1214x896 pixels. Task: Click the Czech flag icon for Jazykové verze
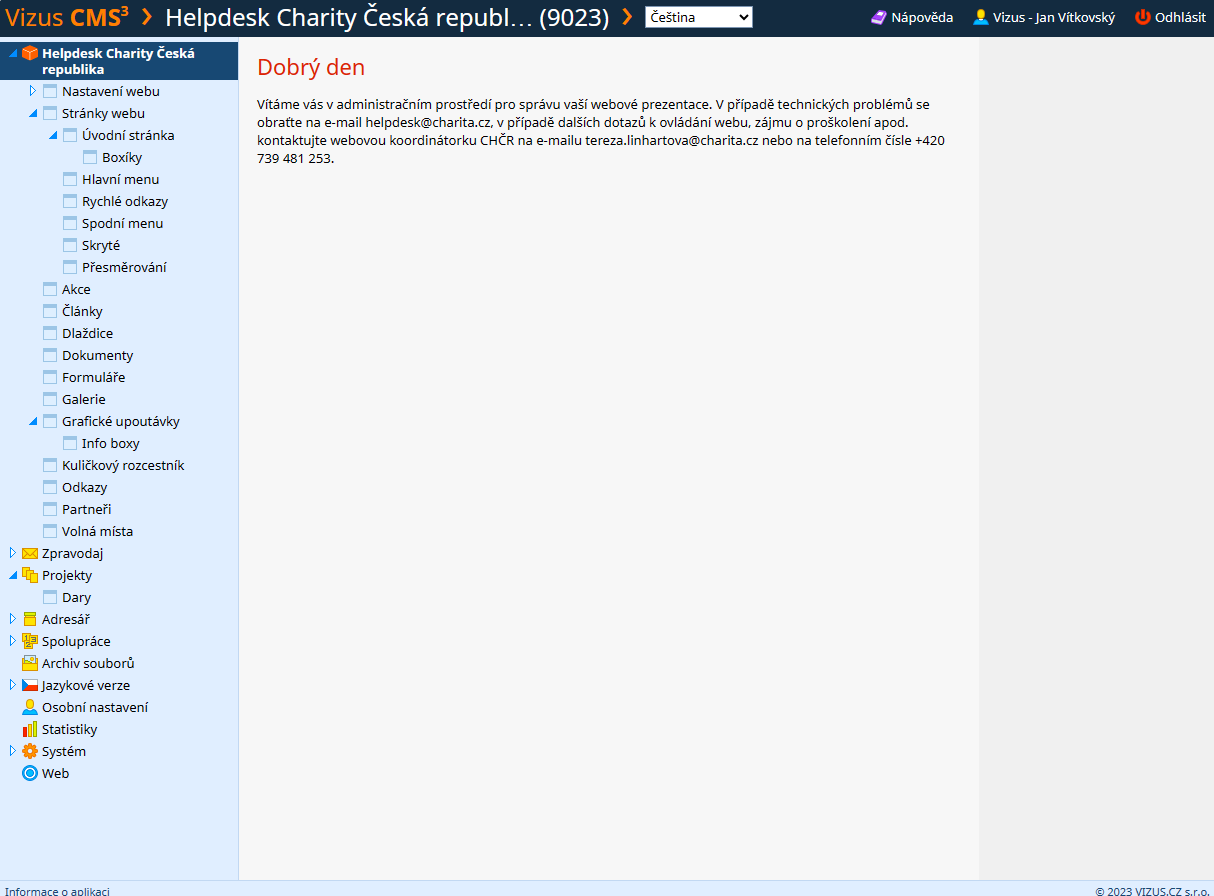(x=30, y=685)
